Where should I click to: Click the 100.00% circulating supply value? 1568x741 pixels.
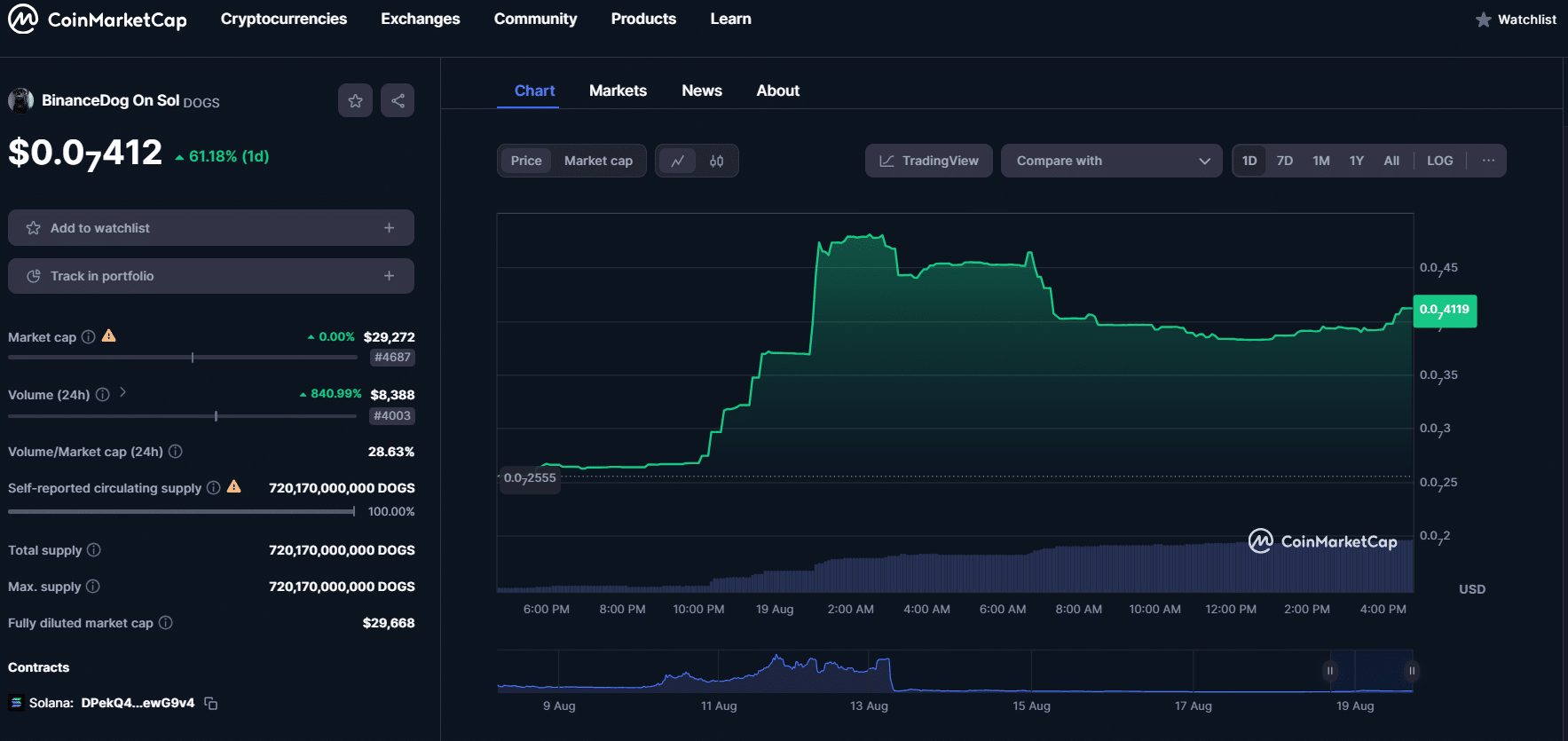point(391,512)
